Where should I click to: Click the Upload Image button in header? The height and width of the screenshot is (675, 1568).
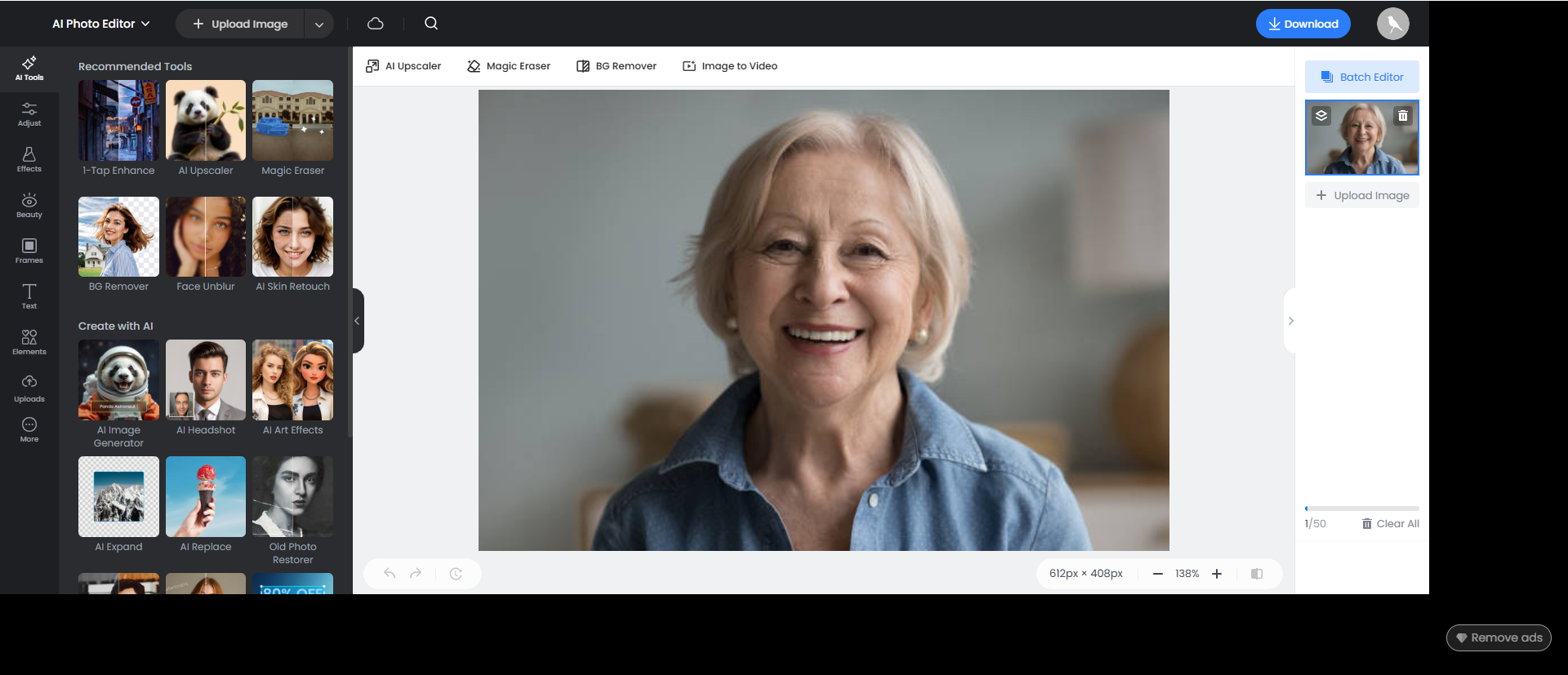coord(240,24)
